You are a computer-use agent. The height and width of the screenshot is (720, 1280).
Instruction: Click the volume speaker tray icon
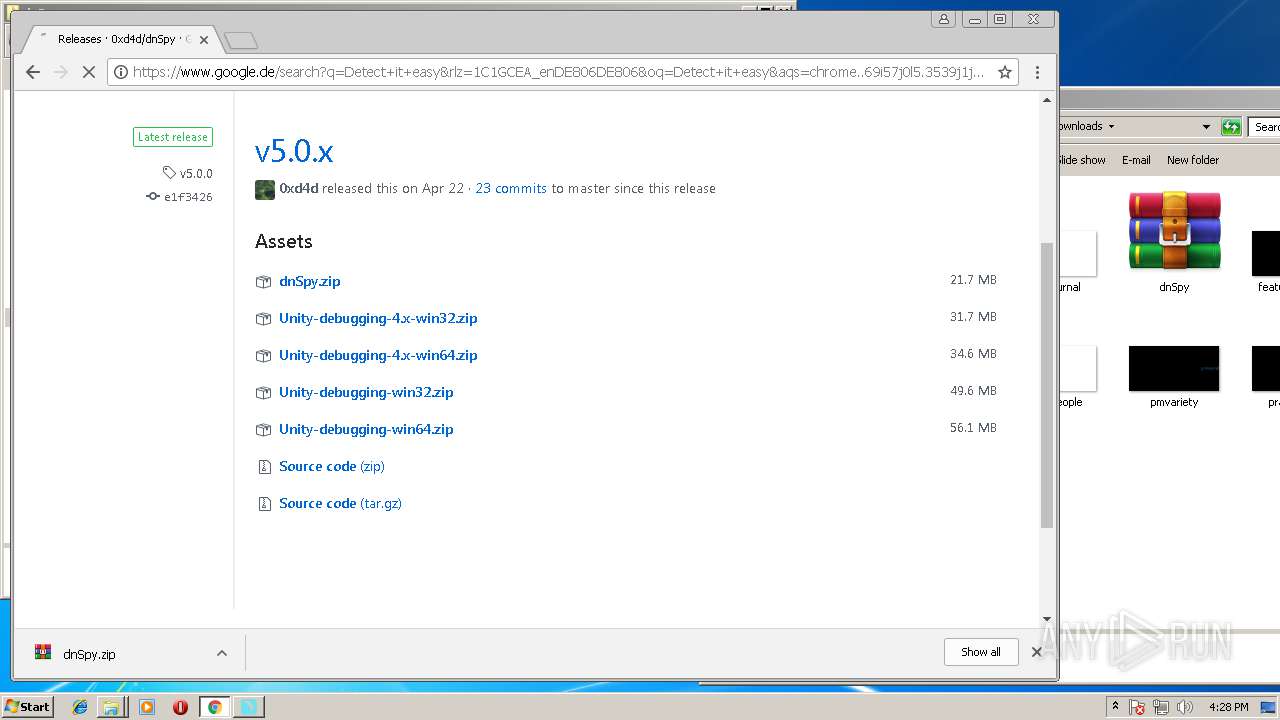pyautogui.click(x=1185, y=707)
